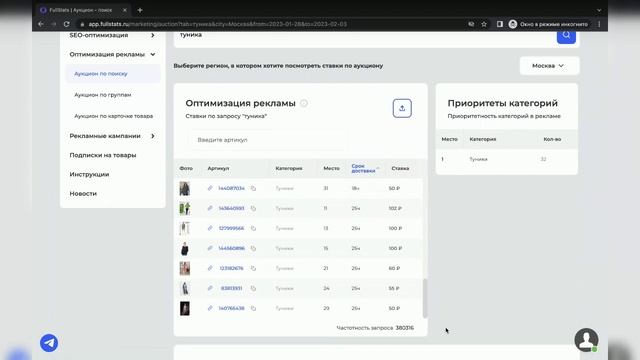Click link icon in row with place 24
The height and width of the screenshot is (360, 640).
coord(210,288)
